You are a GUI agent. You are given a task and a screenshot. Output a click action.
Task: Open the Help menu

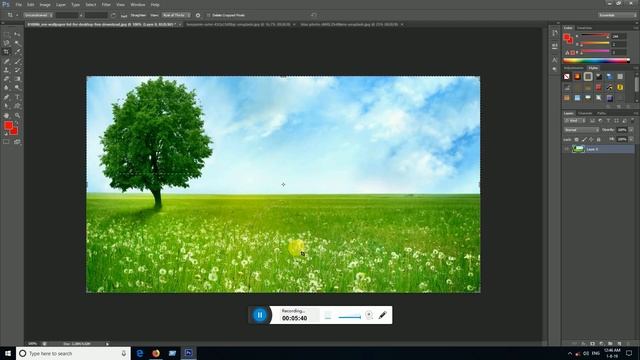[x=155, y=4]
